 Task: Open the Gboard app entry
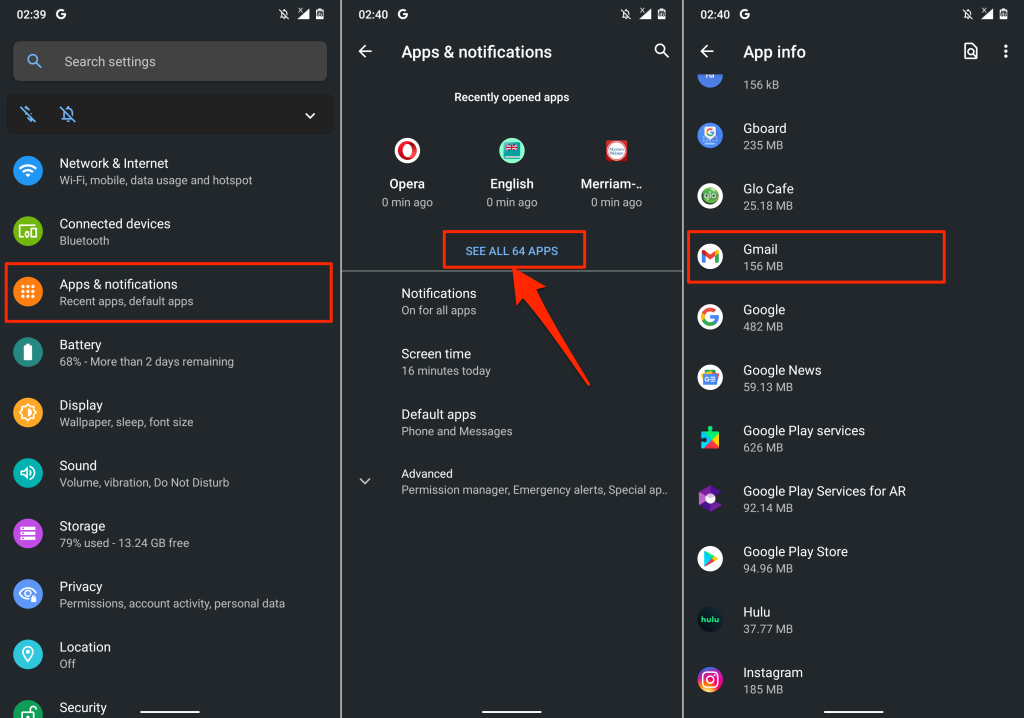765,137
